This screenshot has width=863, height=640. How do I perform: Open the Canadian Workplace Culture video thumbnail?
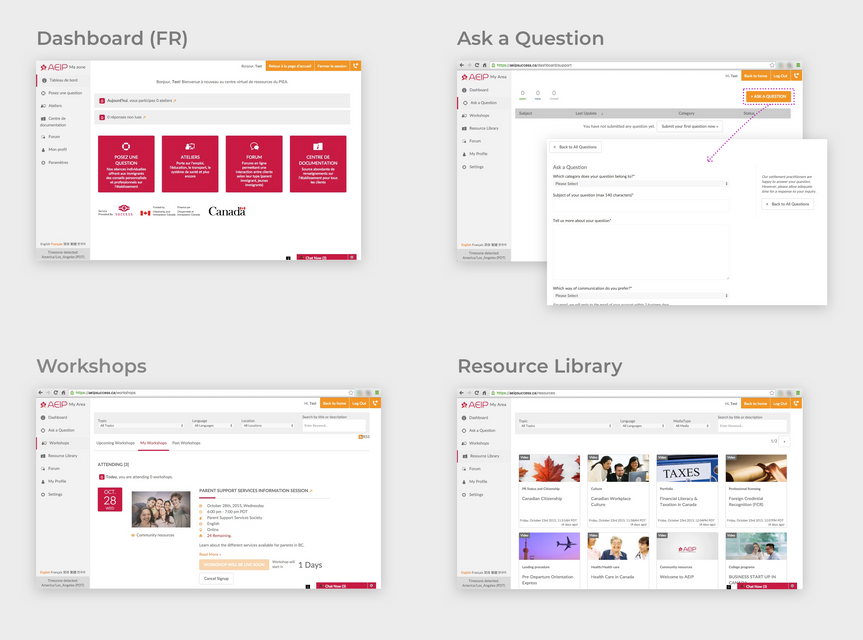(619, 468)
